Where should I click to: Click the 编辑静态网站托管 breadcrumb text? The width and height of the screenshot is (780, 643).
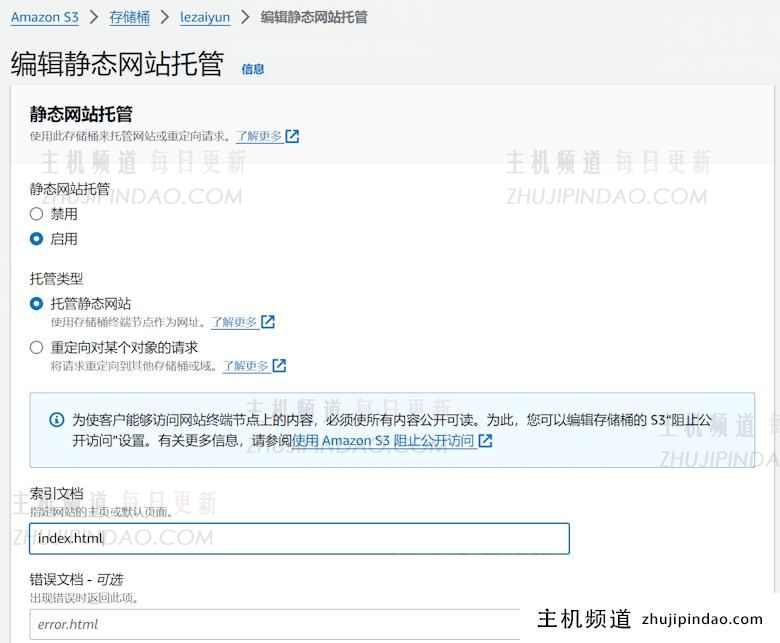pos(314,17)
